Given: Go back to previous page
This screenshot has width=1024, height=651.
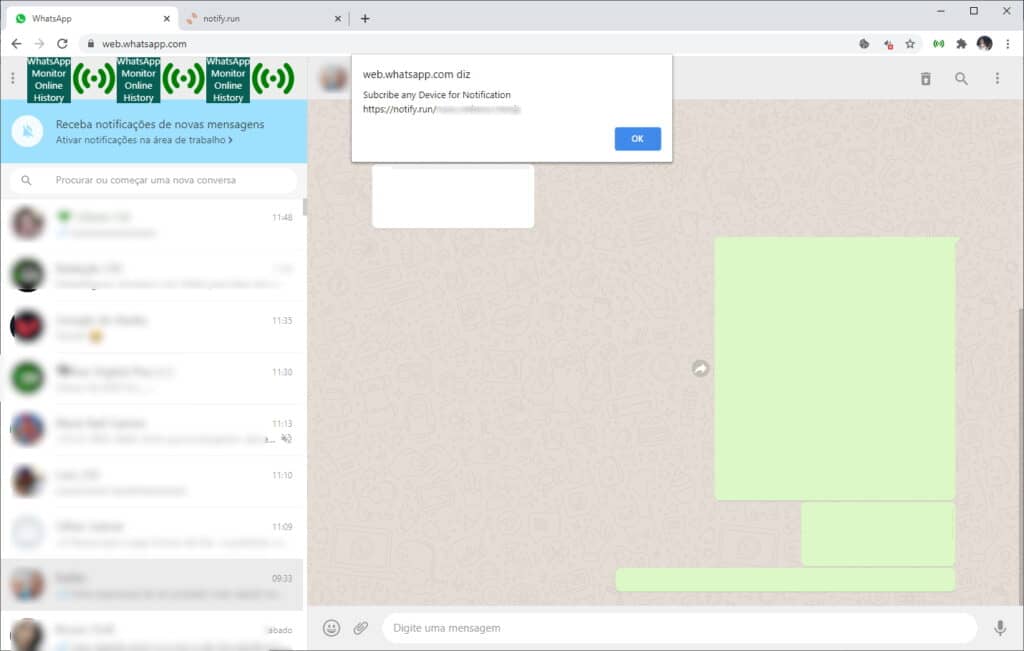Looking at the screenshot, I should tap(16, 44).
